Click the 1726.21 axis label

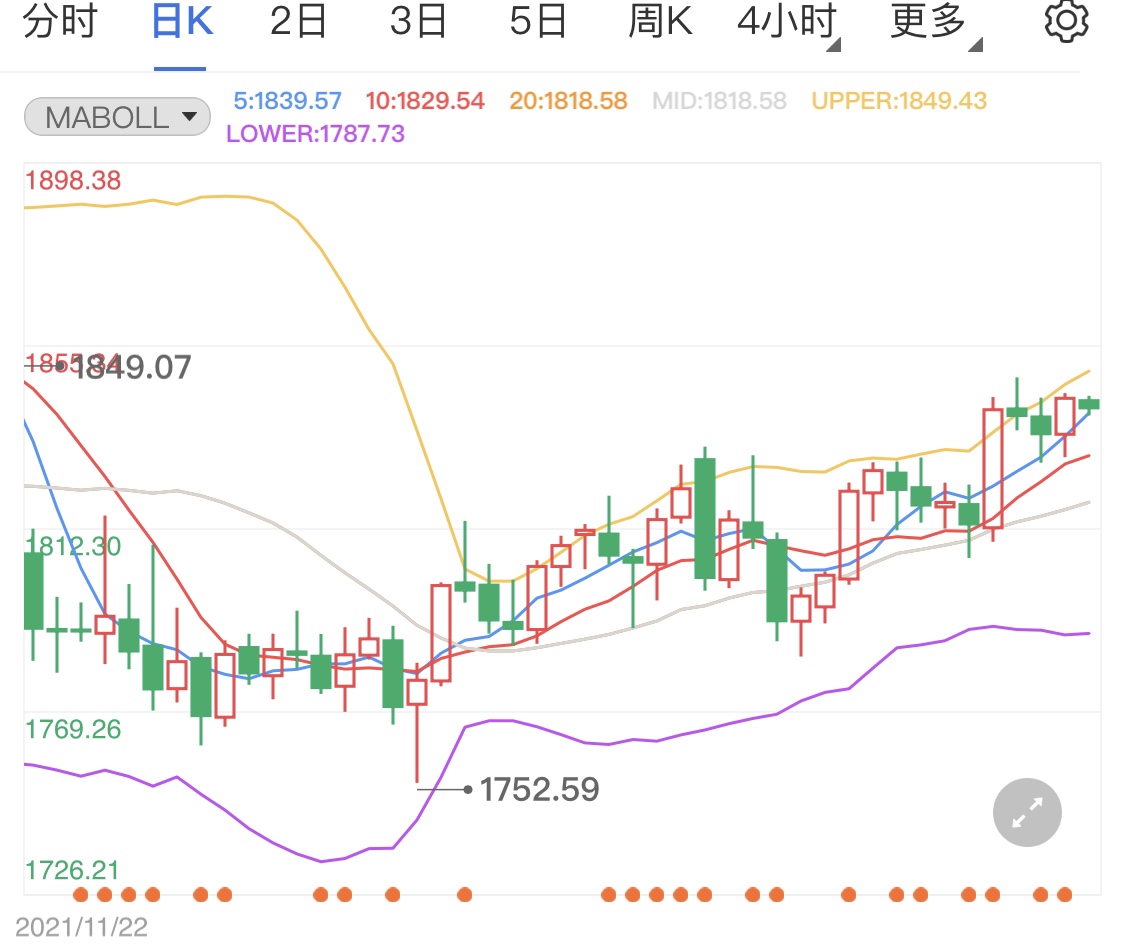click(72, 870)
